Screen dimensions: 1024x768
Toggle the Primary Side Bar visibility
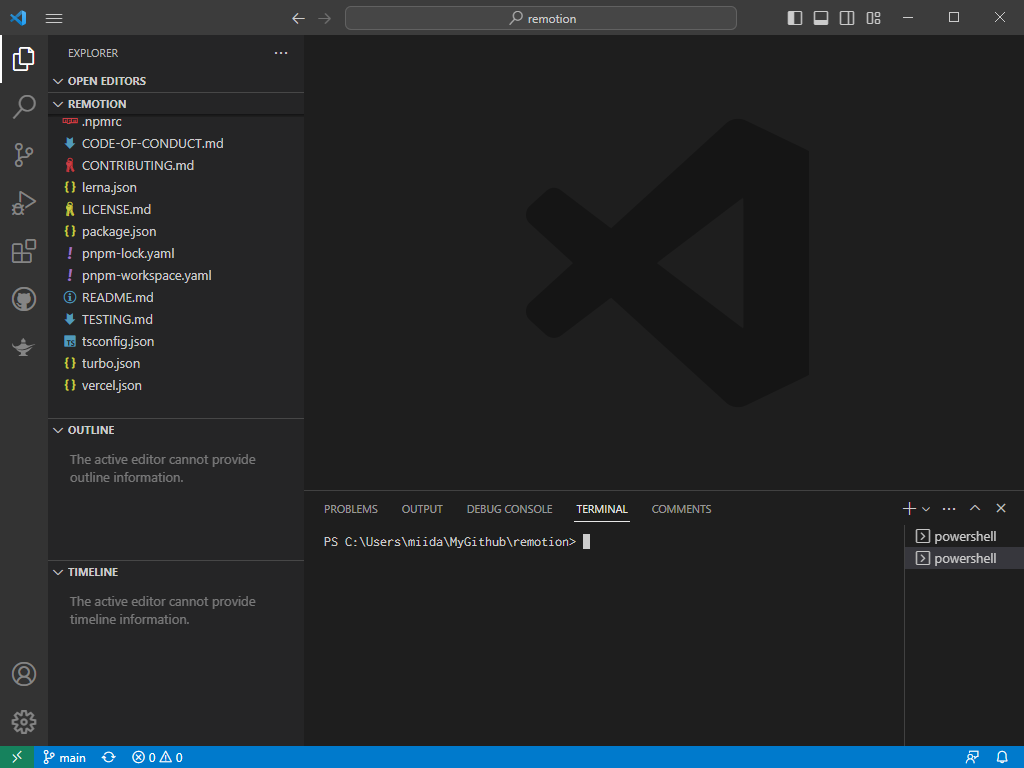pyautogui.click(x=795, y=18)
